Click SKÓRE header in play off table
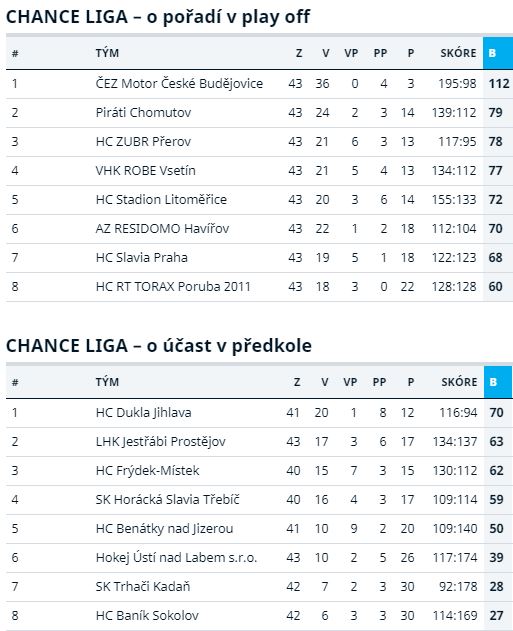Viewport: 513px width, 631px height. pos(458,53)
